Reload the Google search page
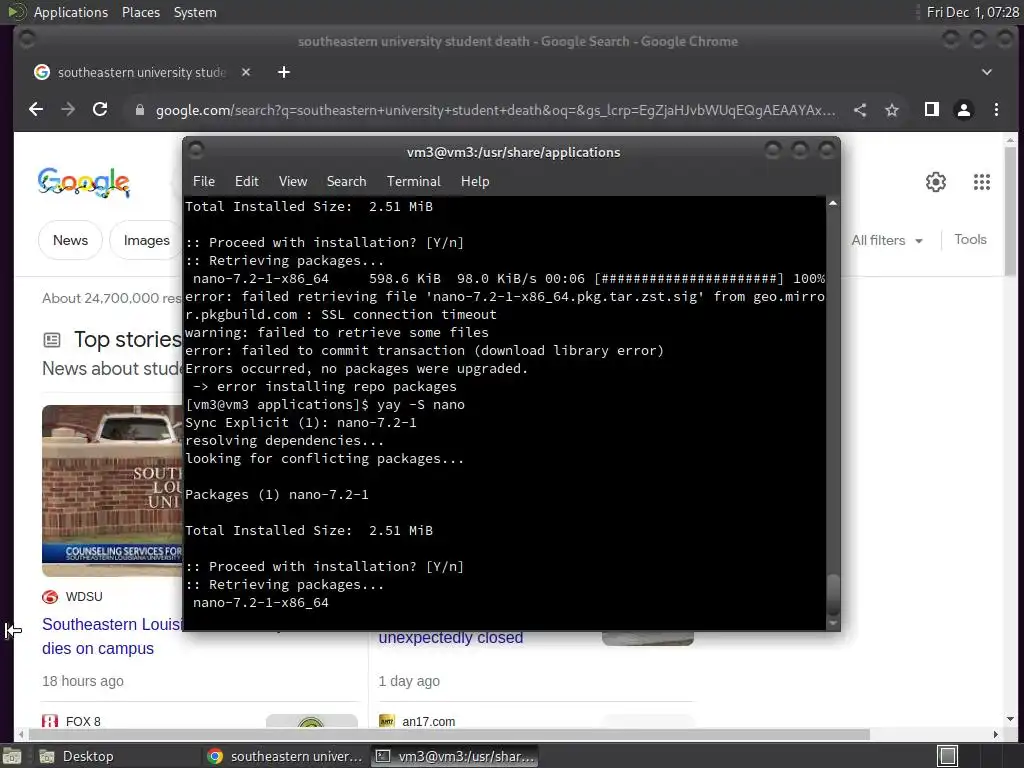This screenshot has height=768, width=1024. [x=100, y=110]
